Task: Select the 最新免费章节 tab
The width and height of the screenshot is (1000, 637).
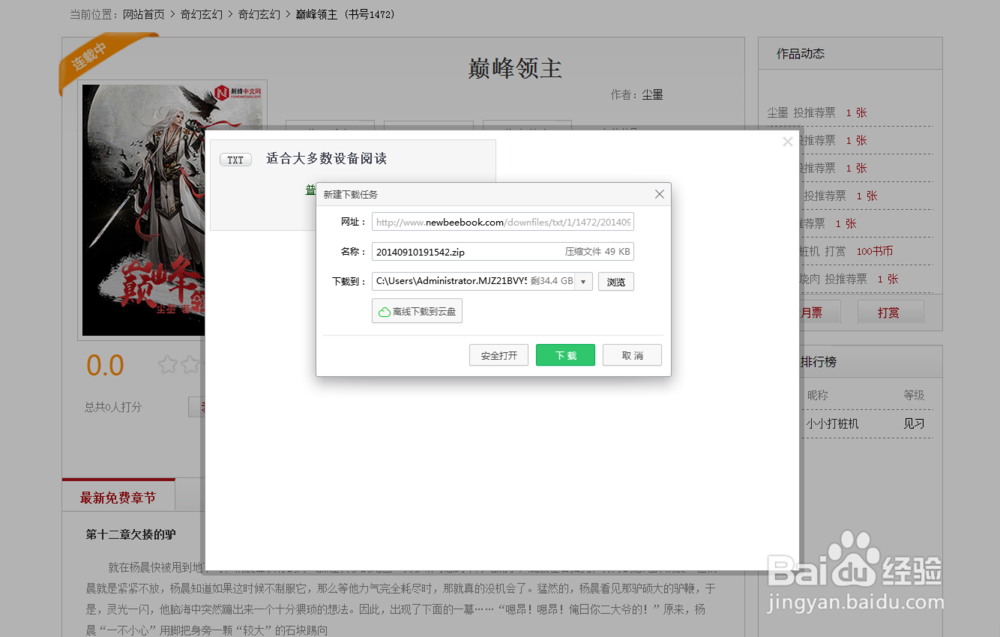Action: coord(118,497)
